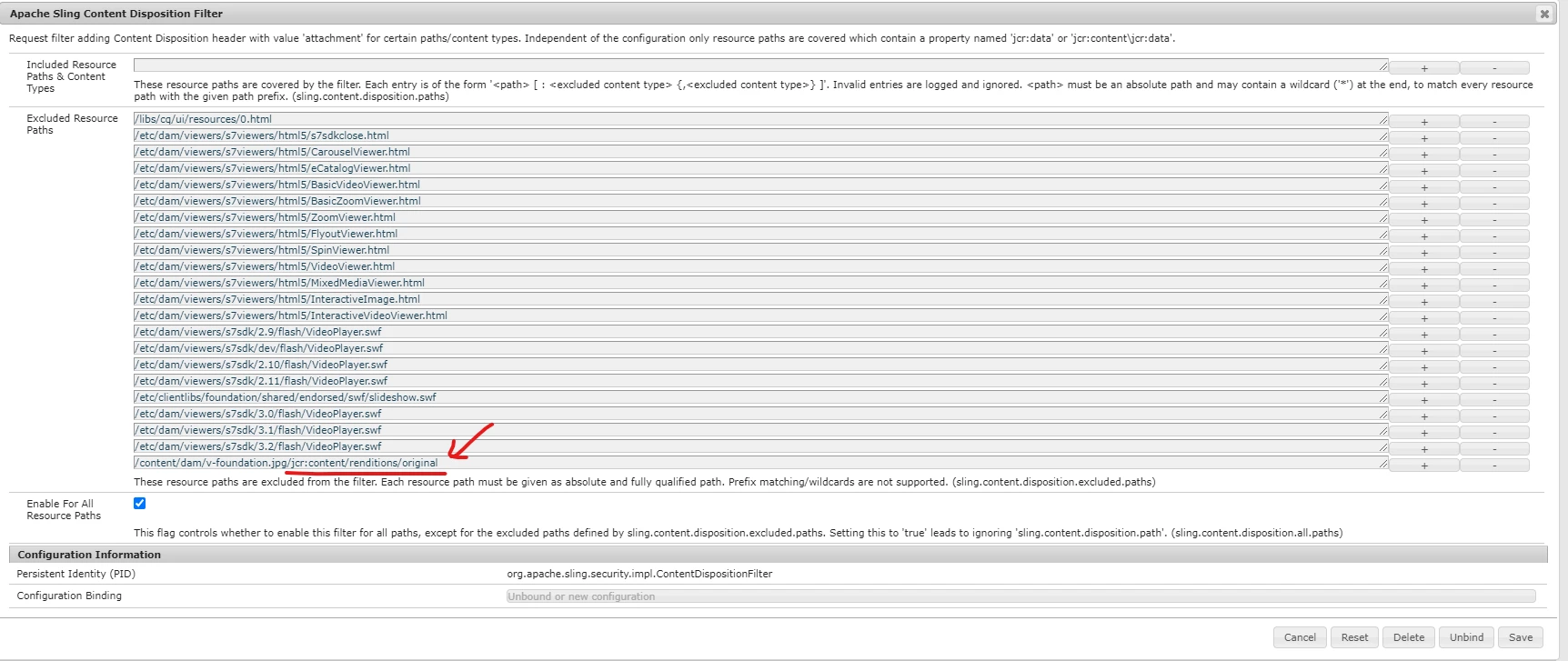Screen dimensions: 1568x661
Task: Remove the slideshow.swf excluded path
Action: [1494, 400]
